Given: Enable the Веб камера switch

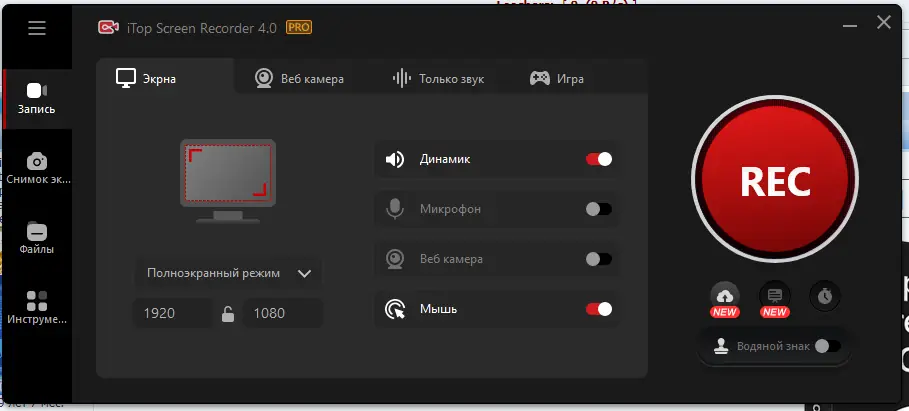Looking at the screenshot, I should (599, 259).
